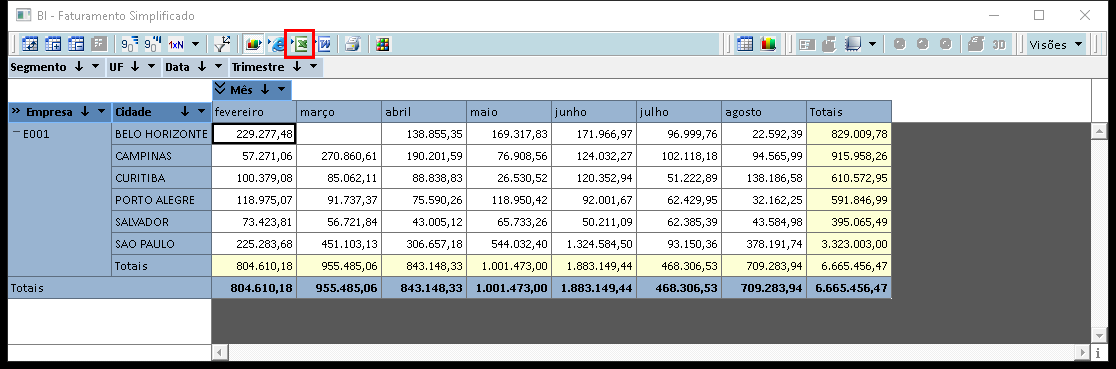Toggle the chart export button in toolbar
Screen dimensions: 1116x369
coord(254,44)
